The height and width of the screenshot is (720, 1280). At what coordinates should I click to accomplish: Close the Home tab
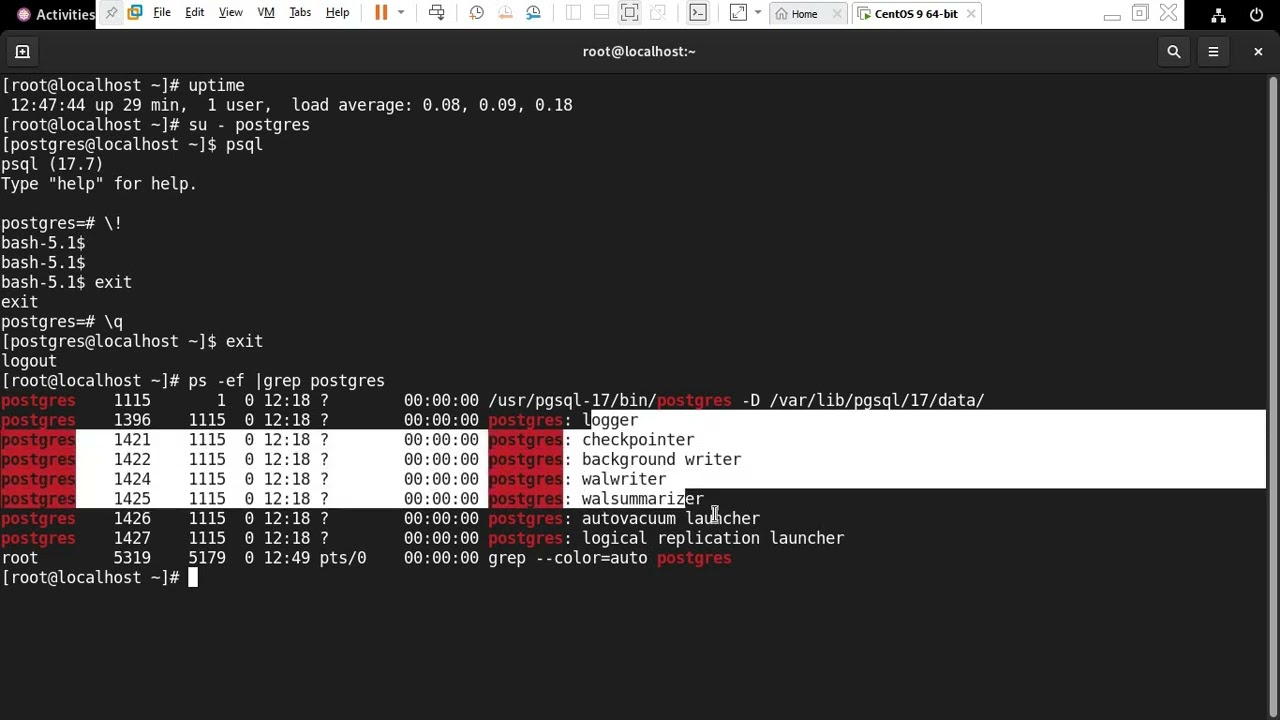(838, 14)
